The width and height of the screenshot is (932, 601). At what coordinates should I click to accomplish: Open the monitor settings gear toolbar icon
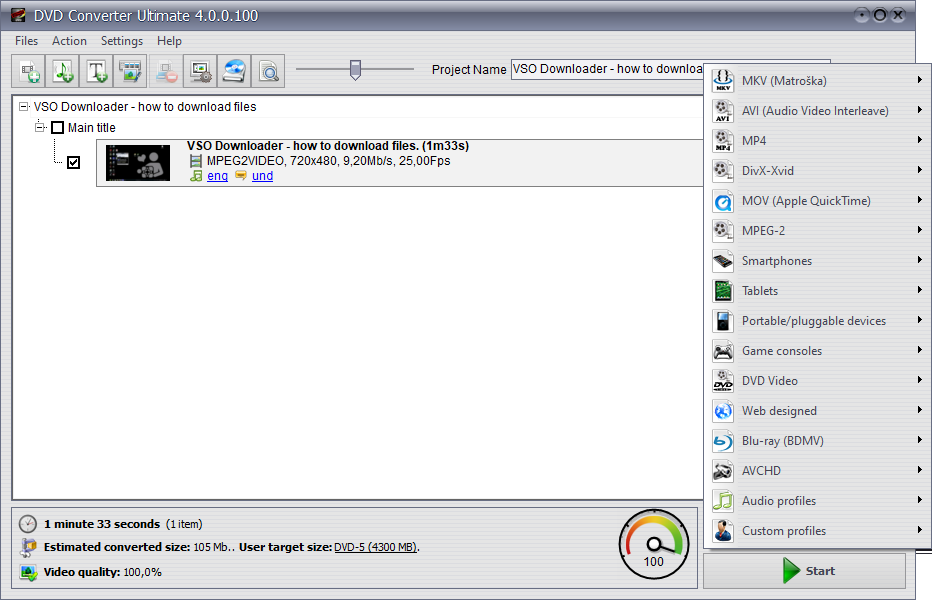200,71
